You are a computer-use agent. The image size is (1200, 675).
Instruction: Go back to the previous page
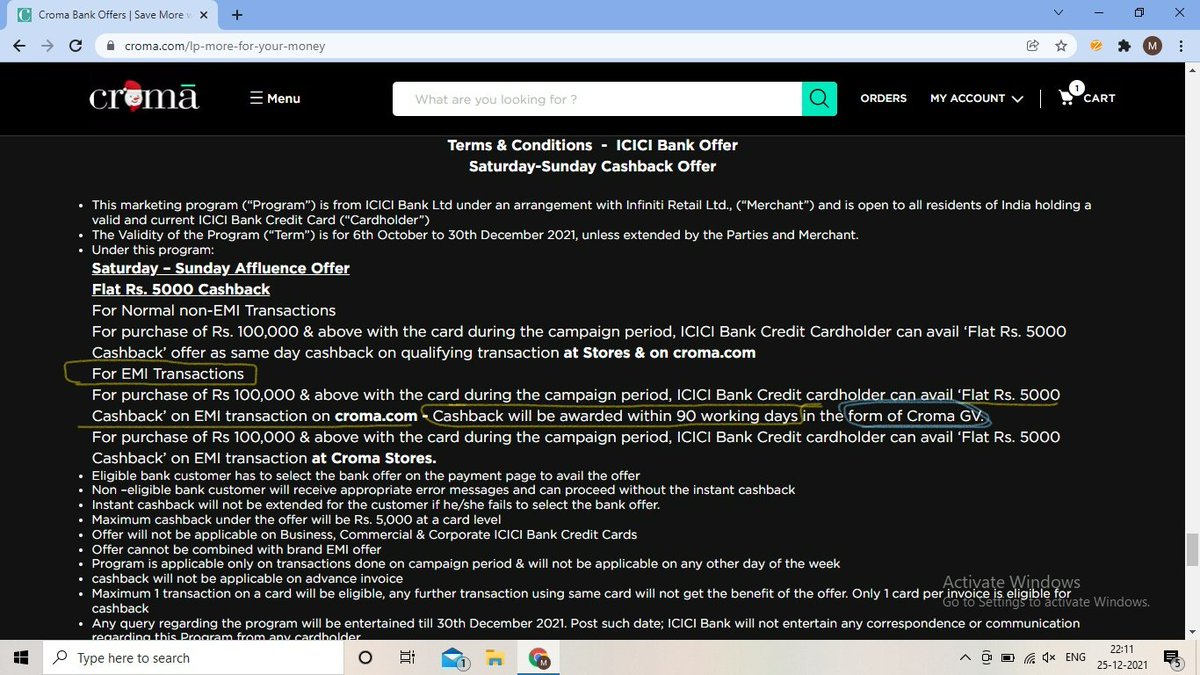click(20, 46)
